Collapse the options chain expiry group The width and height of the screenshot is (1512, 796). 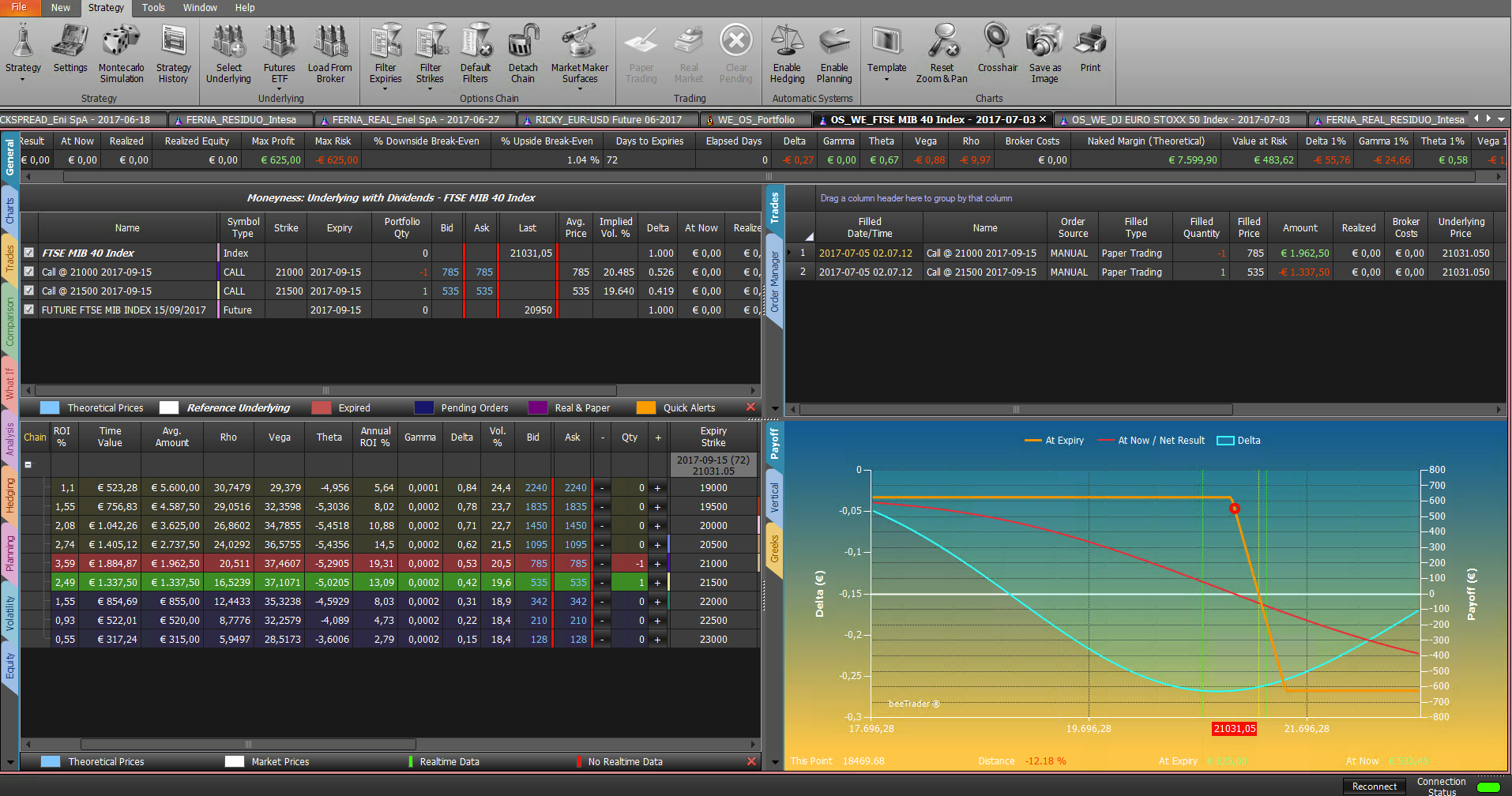(x=28, y=464)
